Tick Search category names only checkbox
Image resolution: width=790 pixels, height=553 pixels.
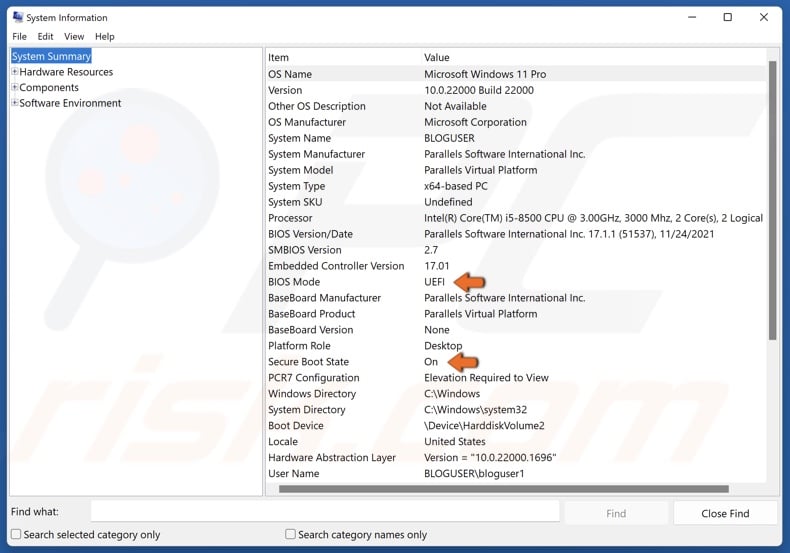[290, 534]
